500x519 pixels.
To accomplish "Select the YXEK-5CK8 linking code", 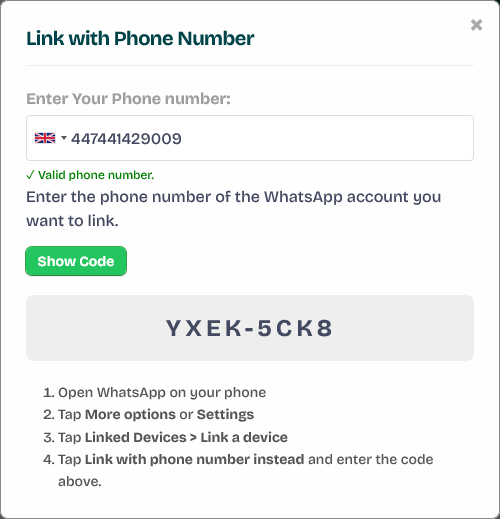I will coord(250,328).
